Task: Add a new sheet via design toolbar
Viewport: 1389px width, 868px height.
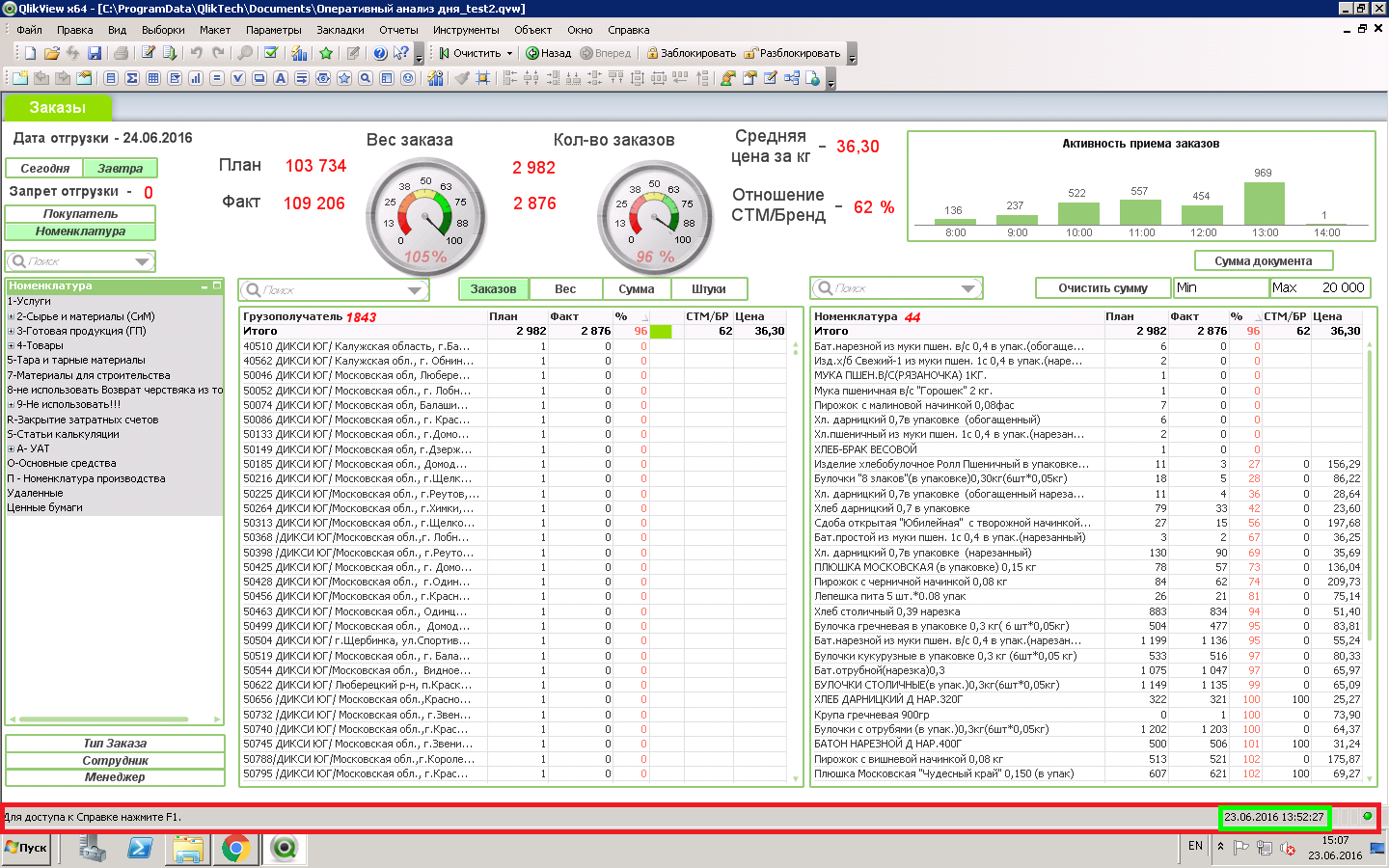Action: (20, 78)
